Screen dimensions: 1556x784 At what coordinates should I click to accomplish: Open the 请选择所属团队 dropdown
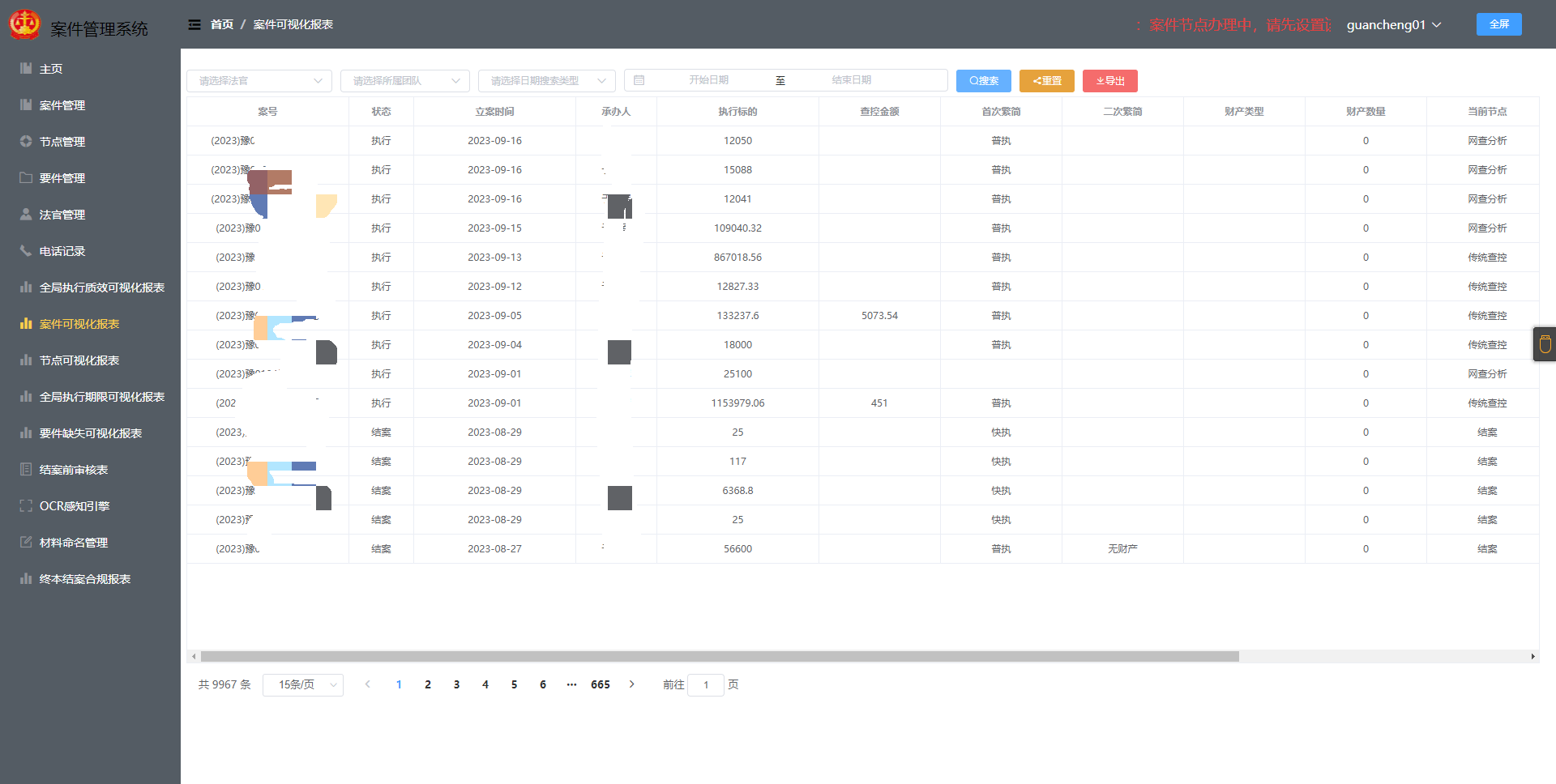tap(405, 80)
